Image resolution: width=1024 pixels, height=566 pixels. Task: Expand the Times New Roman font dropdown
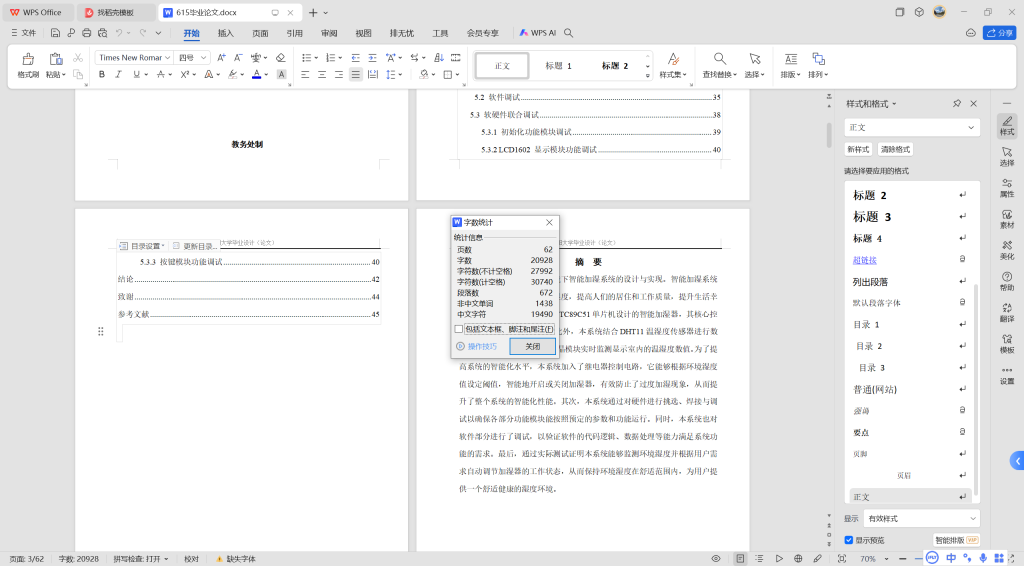pyautogui.click(x=167, y=58)
